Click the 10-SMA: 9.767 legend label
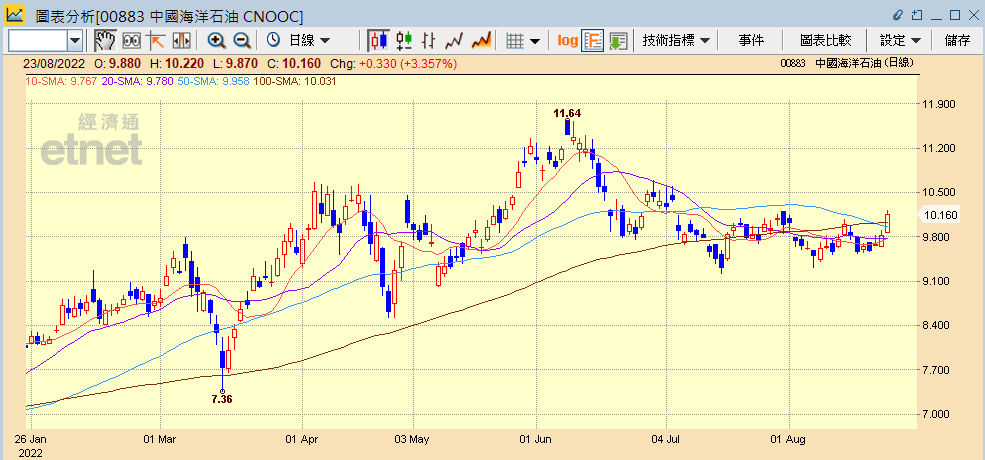Viewport: 985px width, 460px height. [x=61, y=80]
